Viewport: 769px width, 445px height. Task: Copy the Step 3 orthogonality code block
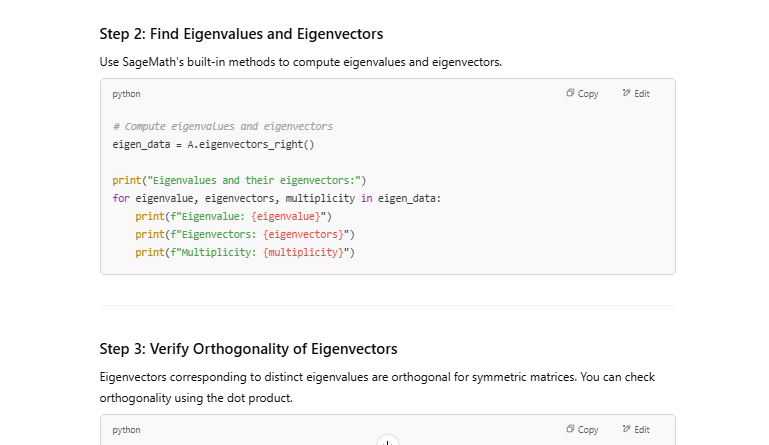coord(582,430)
